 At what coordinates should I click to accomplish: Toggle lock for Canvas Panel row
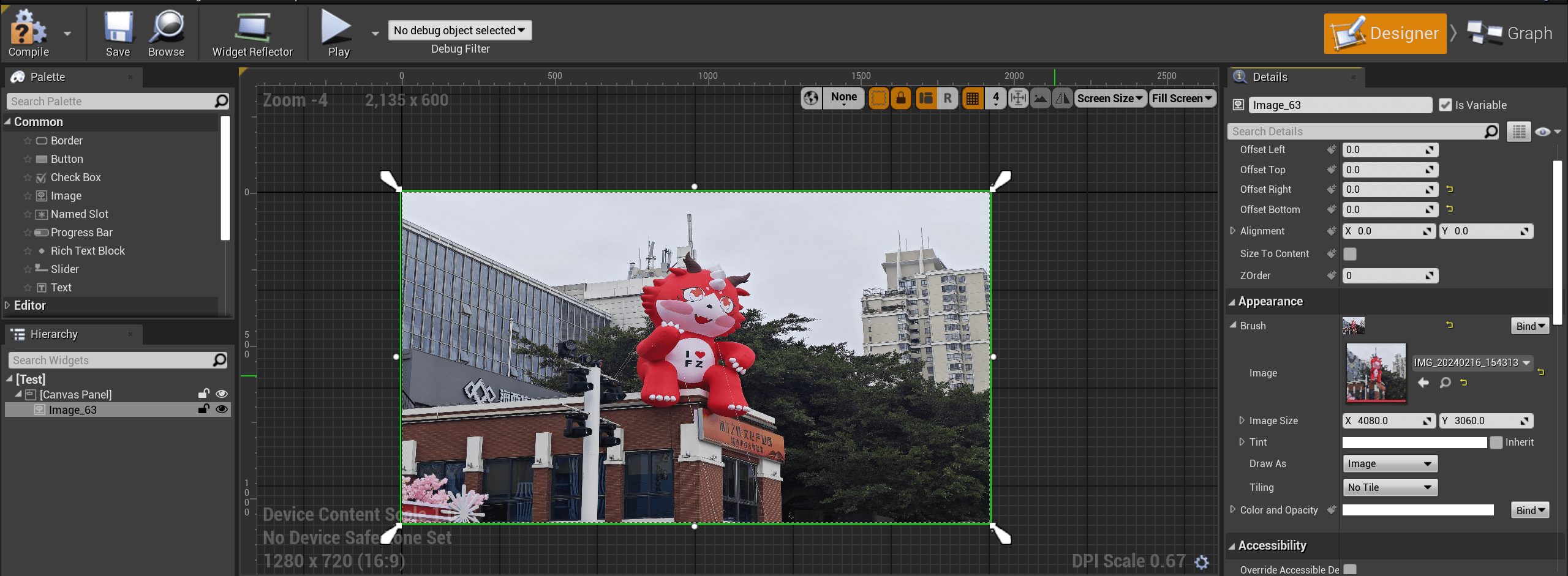(204, 394)
